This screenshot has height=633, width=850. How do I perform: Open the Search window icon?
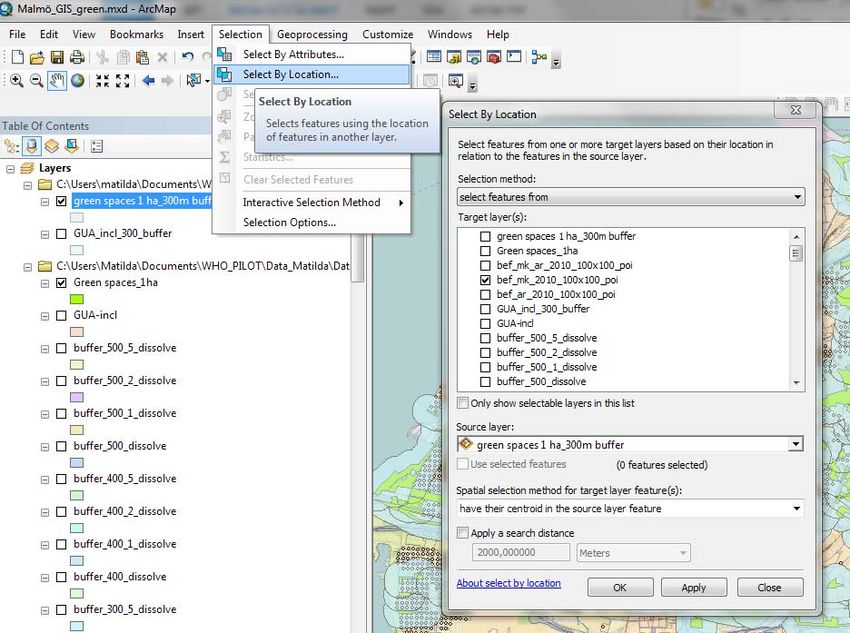[x=474, y=56]
